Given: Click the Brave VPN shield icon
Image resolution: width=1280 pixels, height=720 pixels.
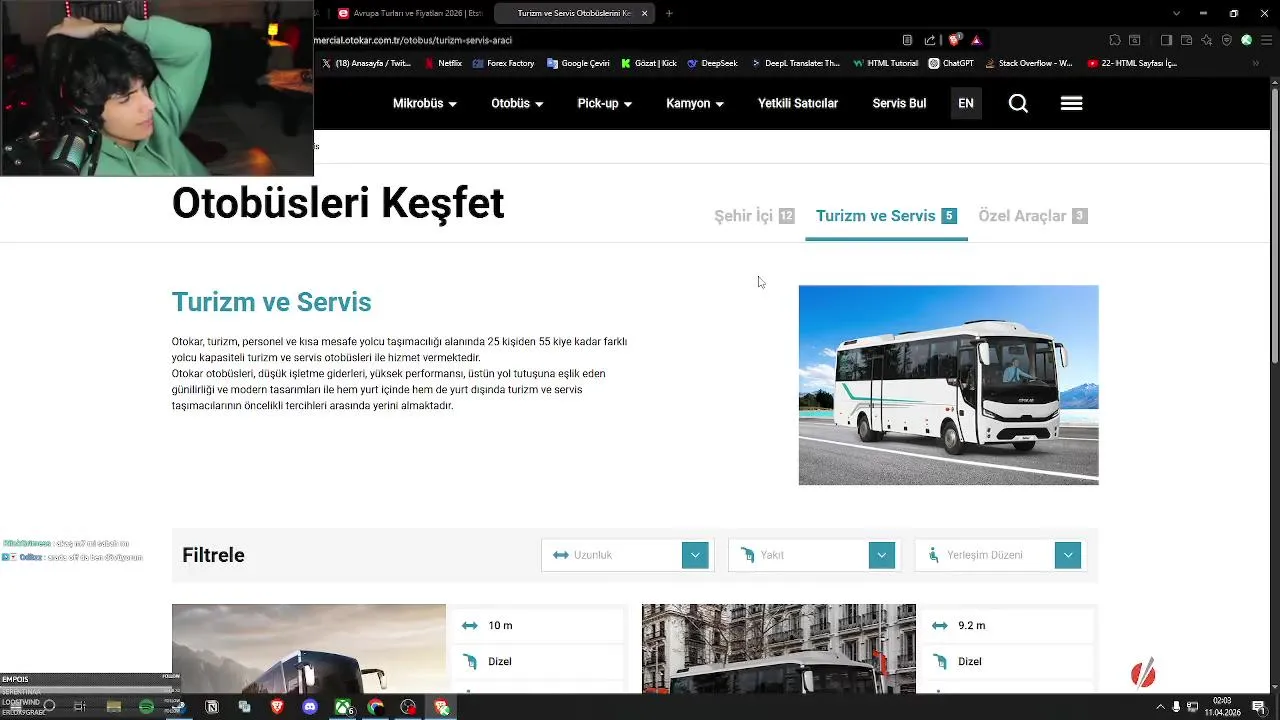Looking at the screenshot, I should (1227, 40).
